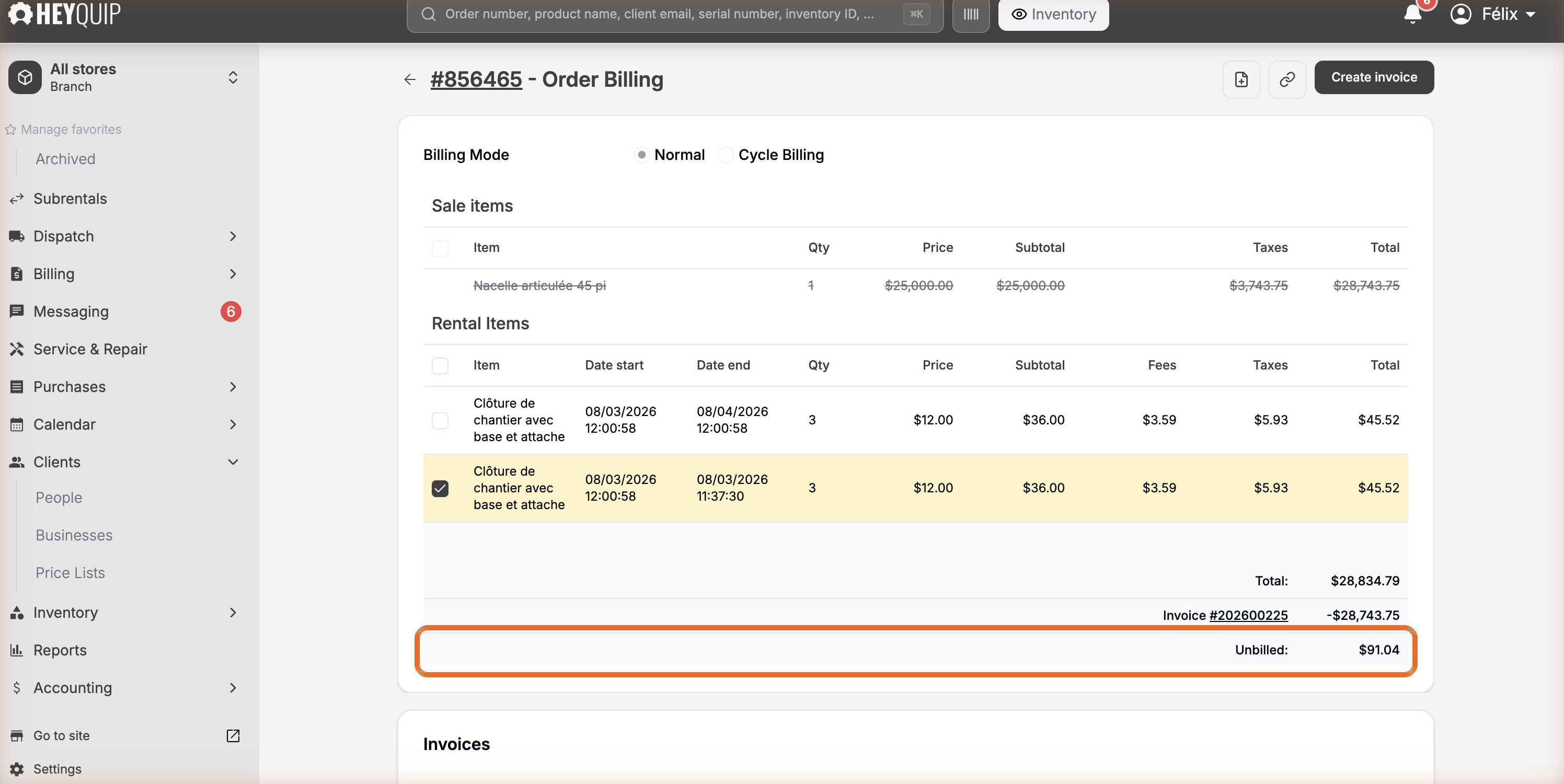Open the barcode scanner button
Image resolution: width=1564 pixels, height=784 pixels.
pos(971,14)
